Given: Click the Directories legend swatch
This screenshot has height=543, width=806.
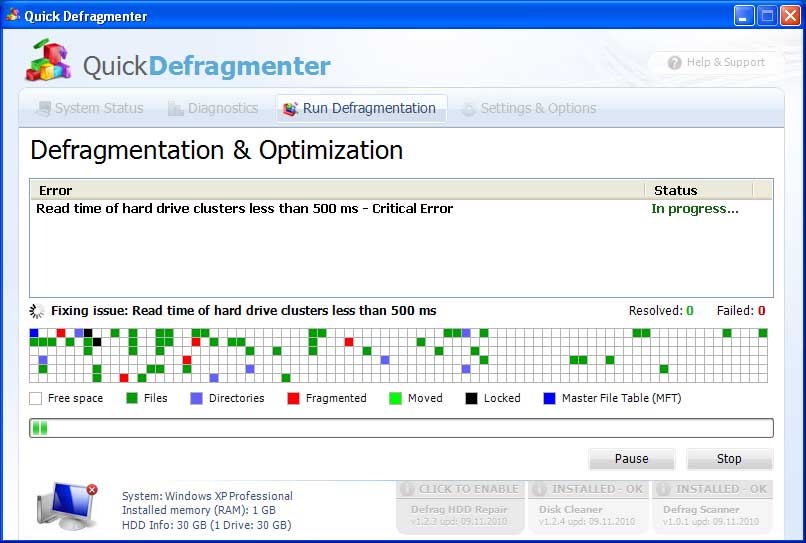Looking at the screenshot, I should pos(196,399).
